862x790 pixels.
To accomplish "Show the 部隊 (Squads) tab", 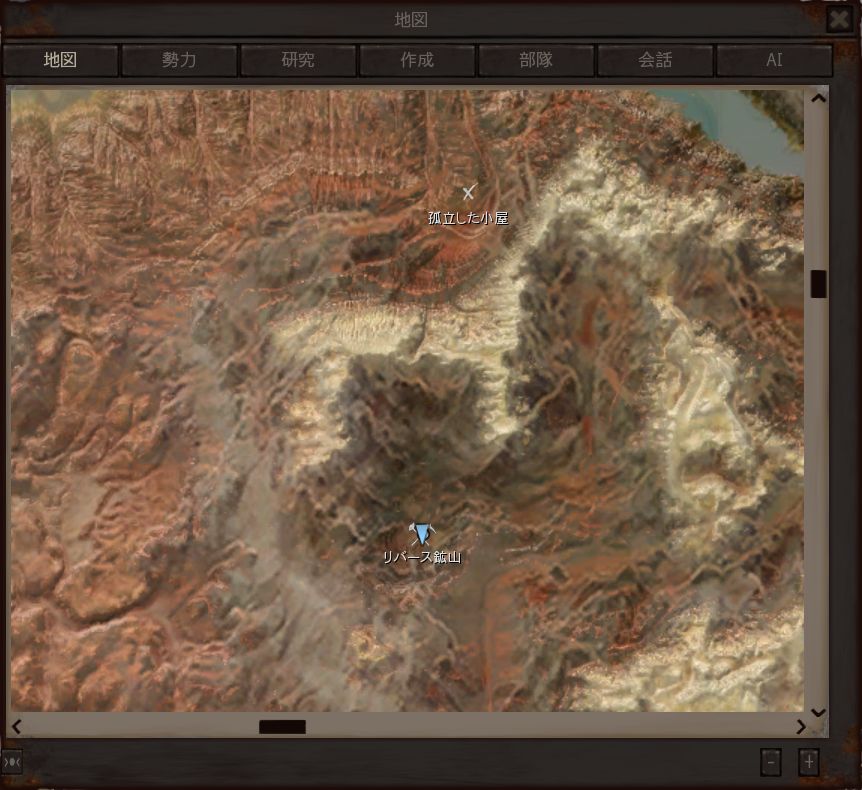I will [536, 60].
